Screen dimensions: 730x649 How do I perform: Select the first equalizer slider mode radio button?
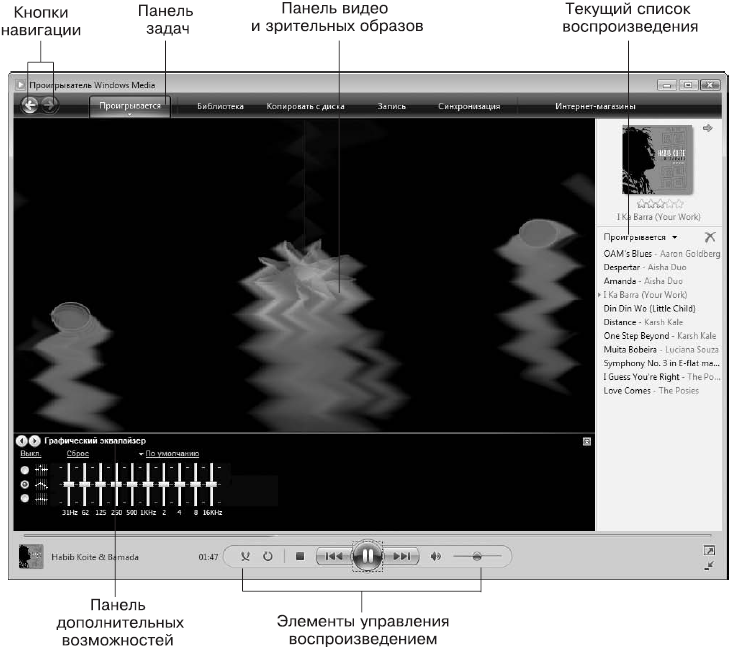[25, 470]
